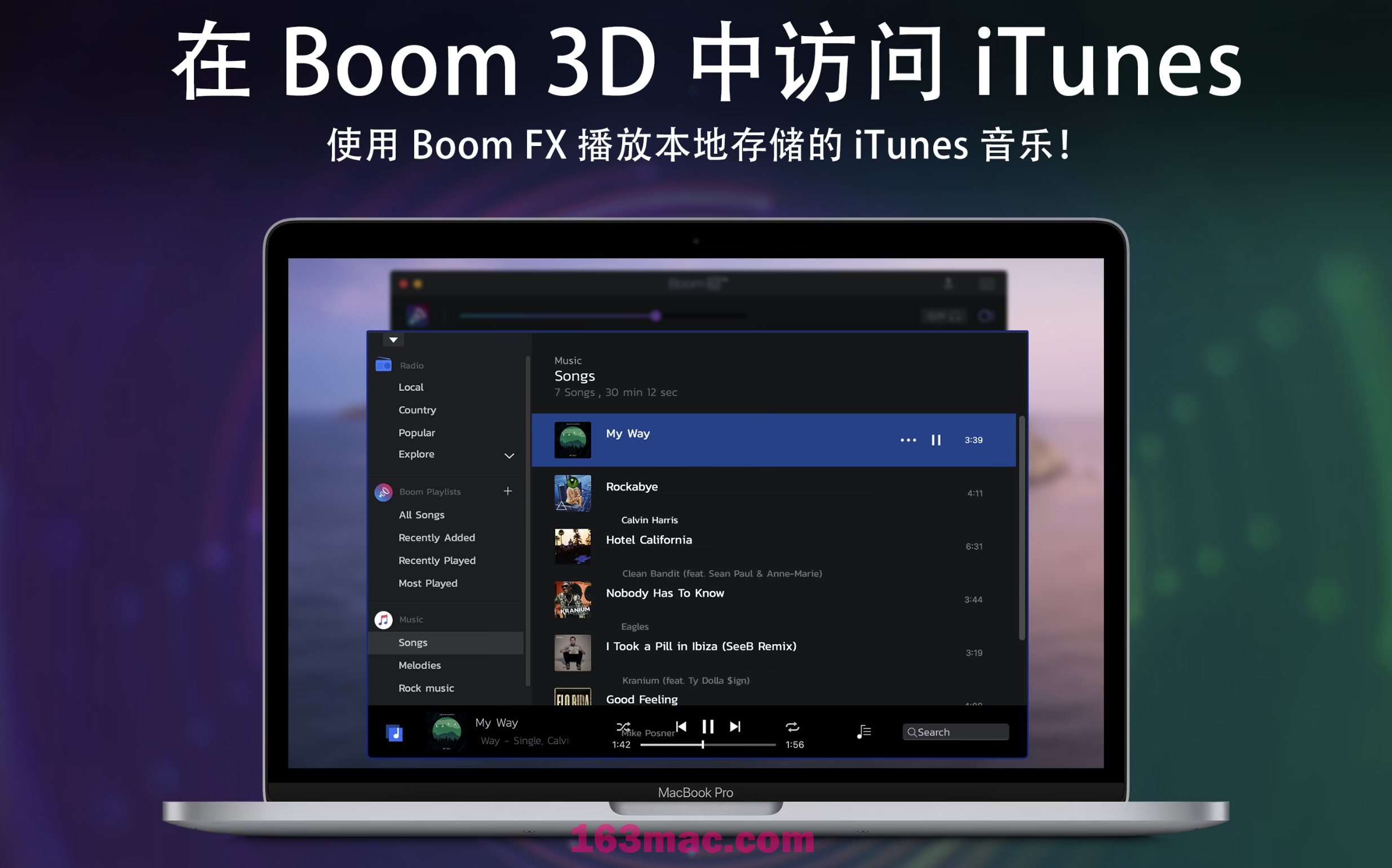Select the Melodies playlist under Music
1392x868 pixels.
(x=418, y=665)
